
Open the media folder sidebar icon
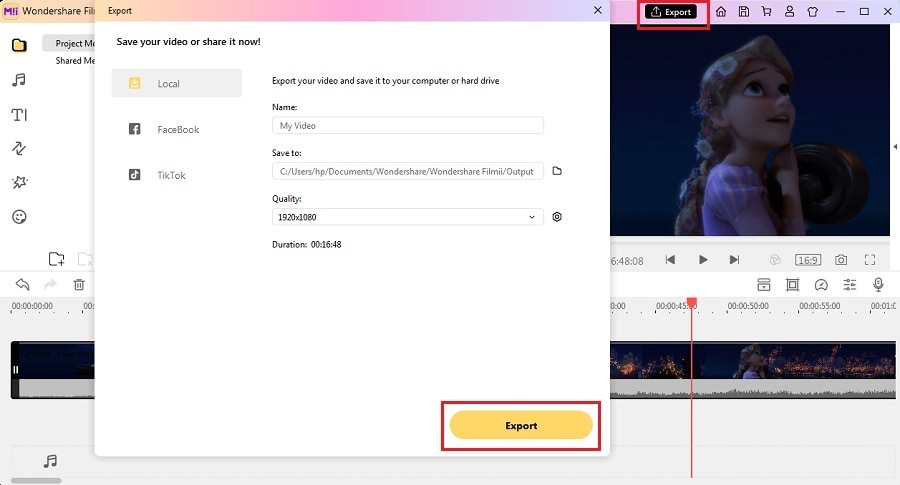pyautogui.click(x=19, y=45)
